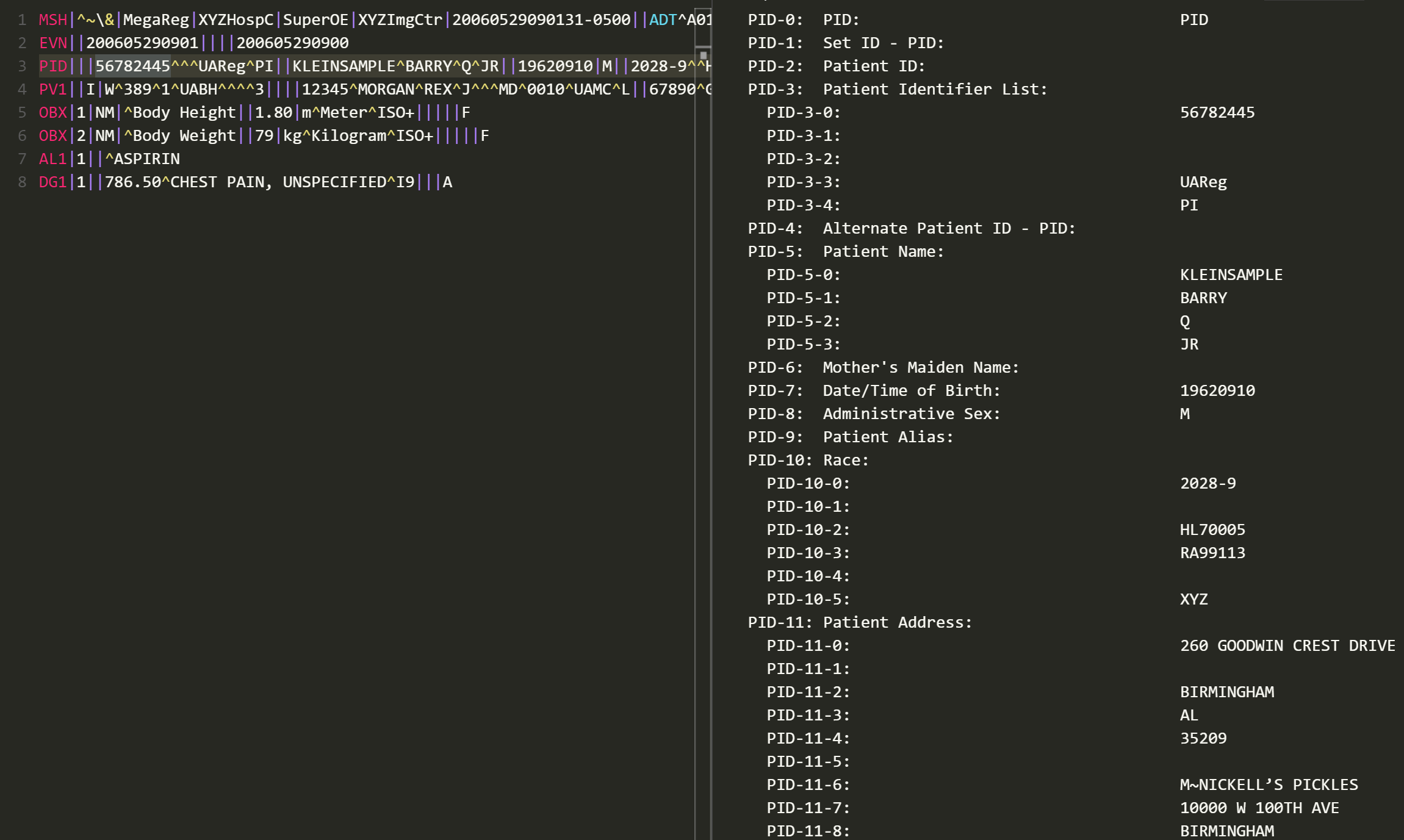Click the 19620910 date of birth value

1217,390
